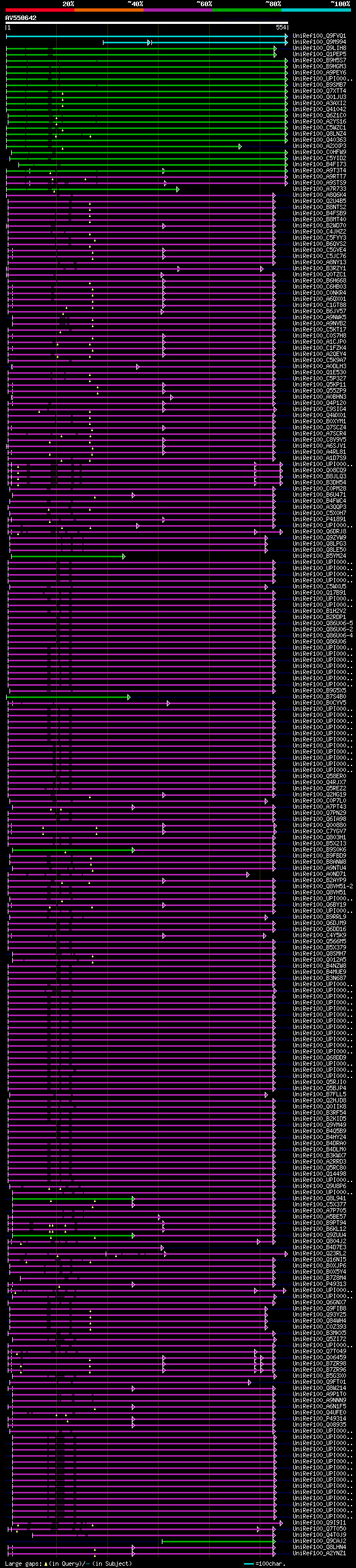Open hit UniRef100_Q7XTT4
Viewport: 356px width, 1568px height.
coord(319,91)
